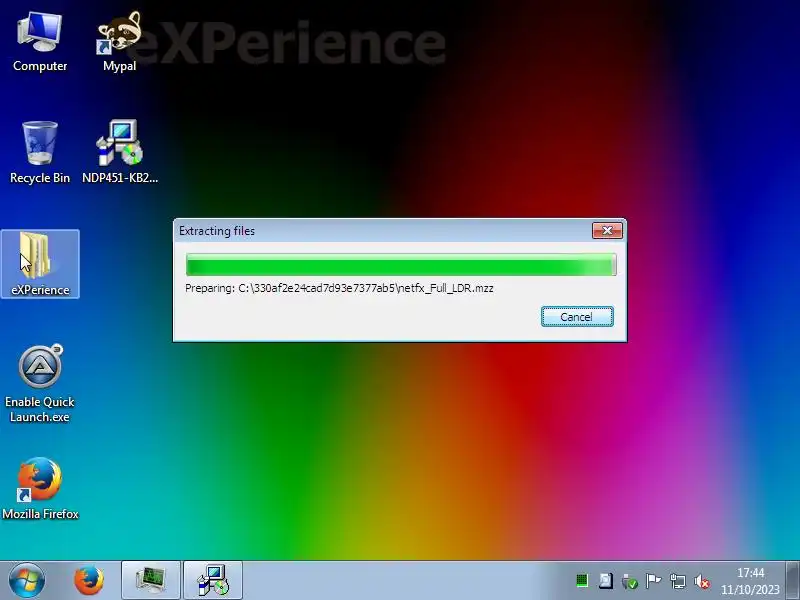This screenshot has height=600, width=800.
Task: Click Safely Remove Hardware tray icon
Action: [x=630, y=581]
